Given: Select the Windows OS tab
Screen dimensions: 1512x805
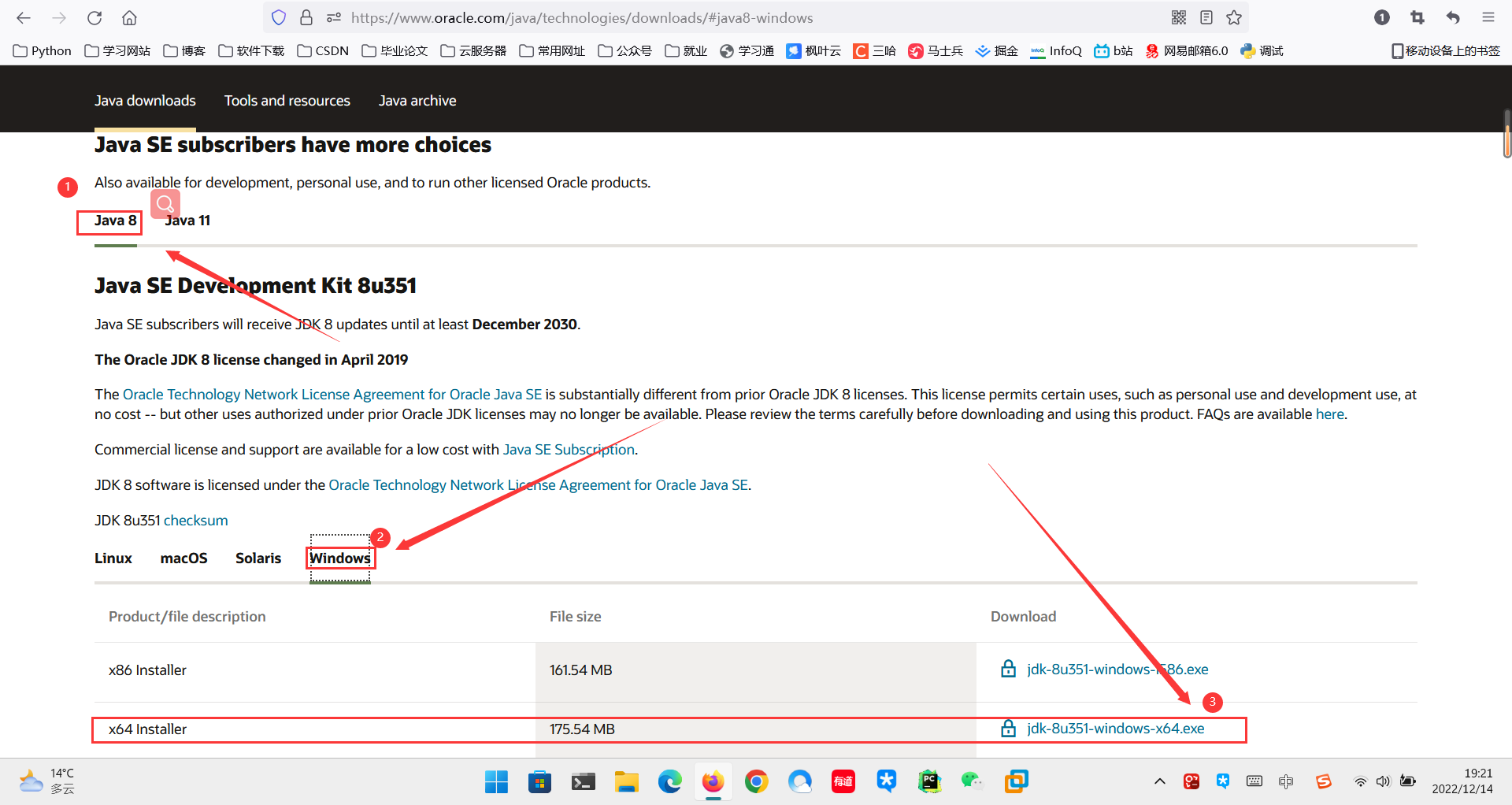Looking at the screenshot, I should click(x=340, y=558).
